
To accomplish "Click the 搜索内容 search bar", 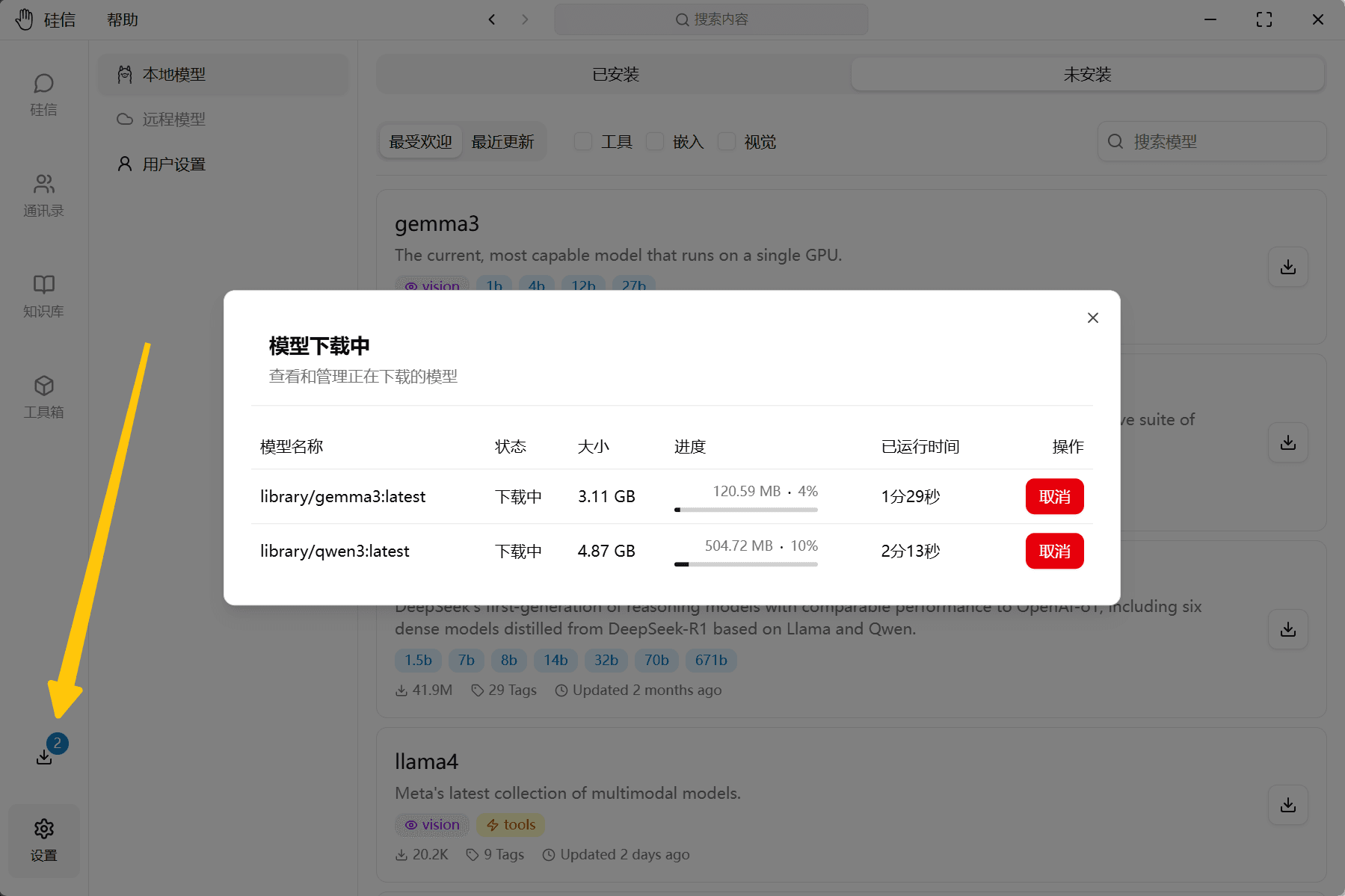I will 711,19.
